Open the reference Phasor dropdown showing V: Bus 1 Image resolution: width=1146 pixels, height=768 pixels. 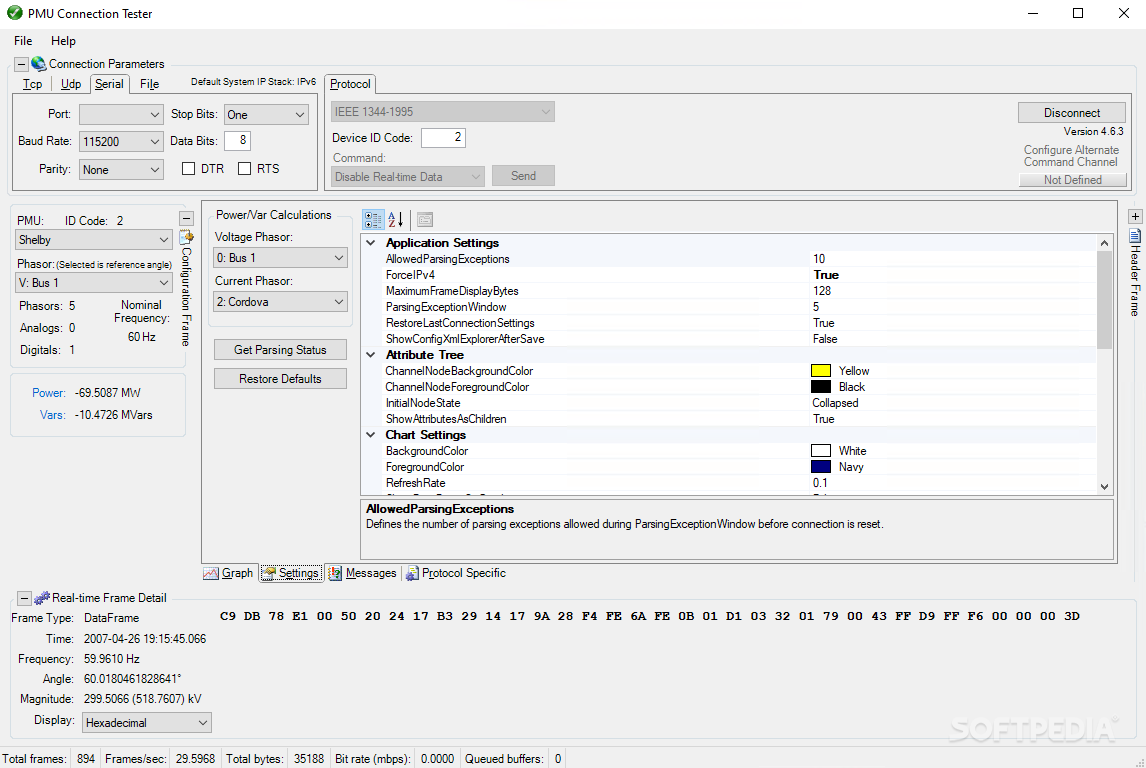(94, 283)
